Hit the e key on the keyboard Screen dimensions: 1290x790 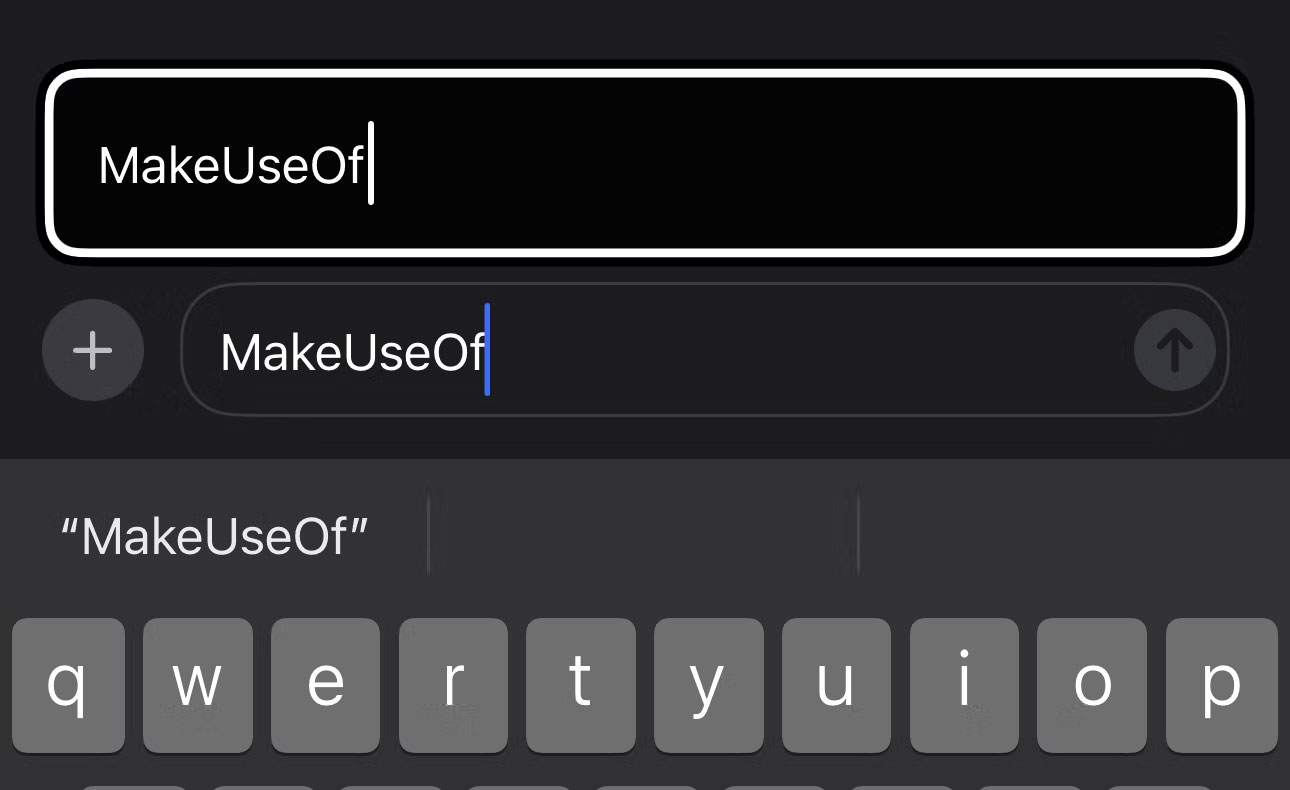pyautogui.click(x=325, y=685)
